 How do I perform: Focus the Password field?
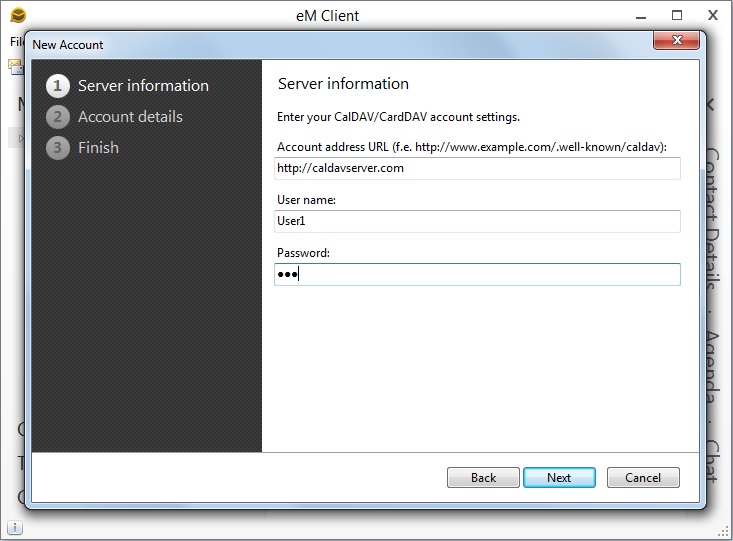point(477,274)
